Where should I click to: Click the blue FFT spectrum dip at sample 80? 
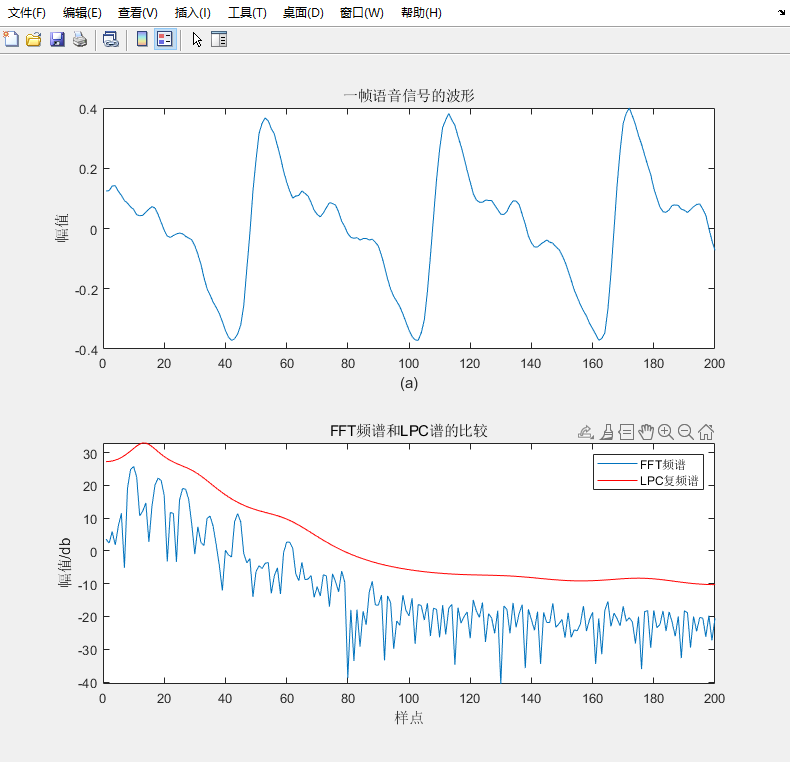(348, 678)
